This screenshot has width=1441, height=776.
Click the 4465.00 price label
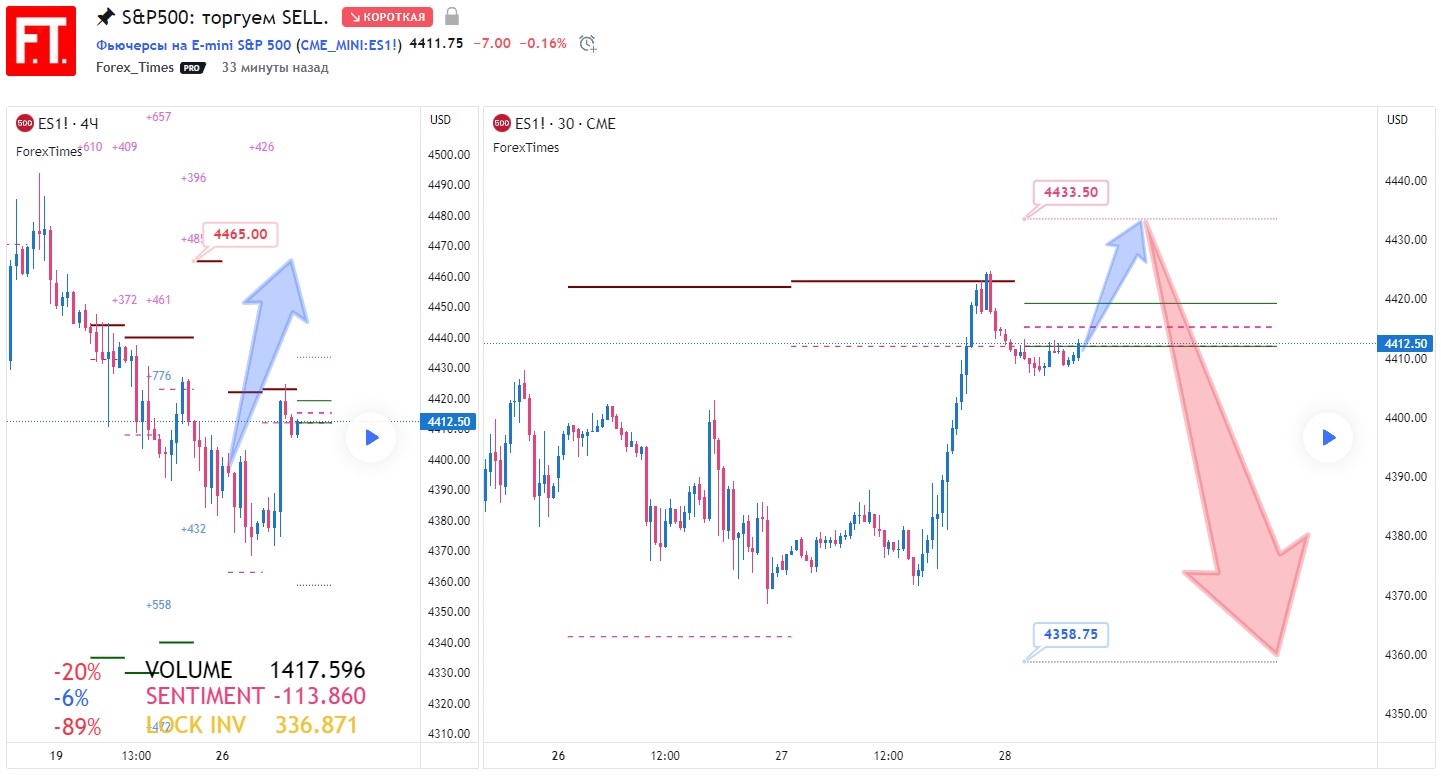pos(241,235)
